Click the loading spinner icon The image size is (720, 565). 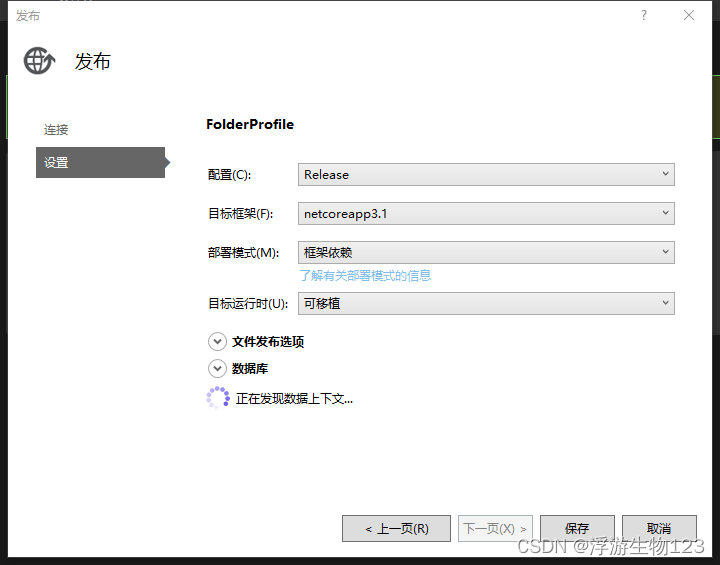(x=218, y=397)
